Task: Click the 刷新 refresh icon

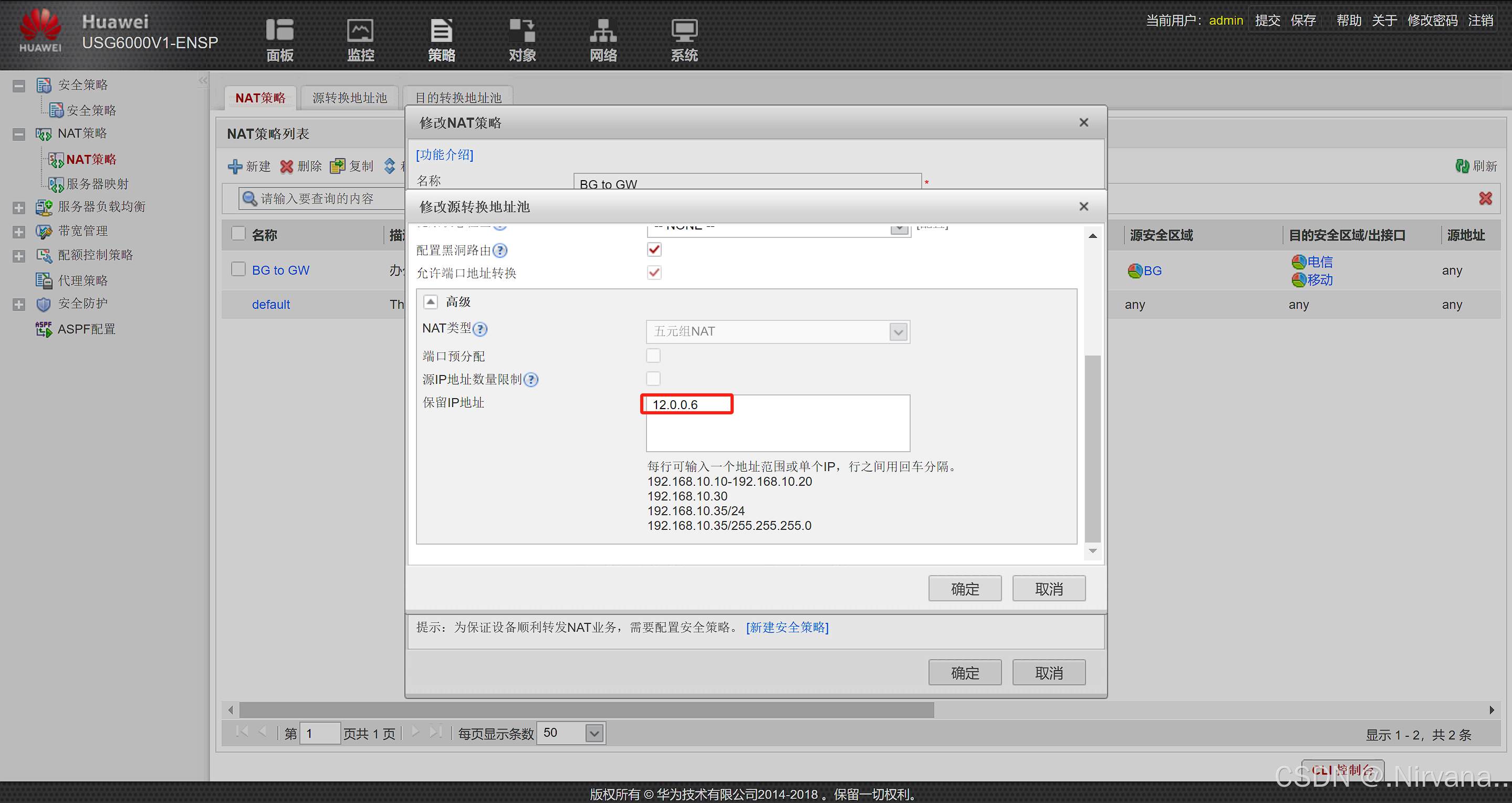Action: pos(1462,166)
